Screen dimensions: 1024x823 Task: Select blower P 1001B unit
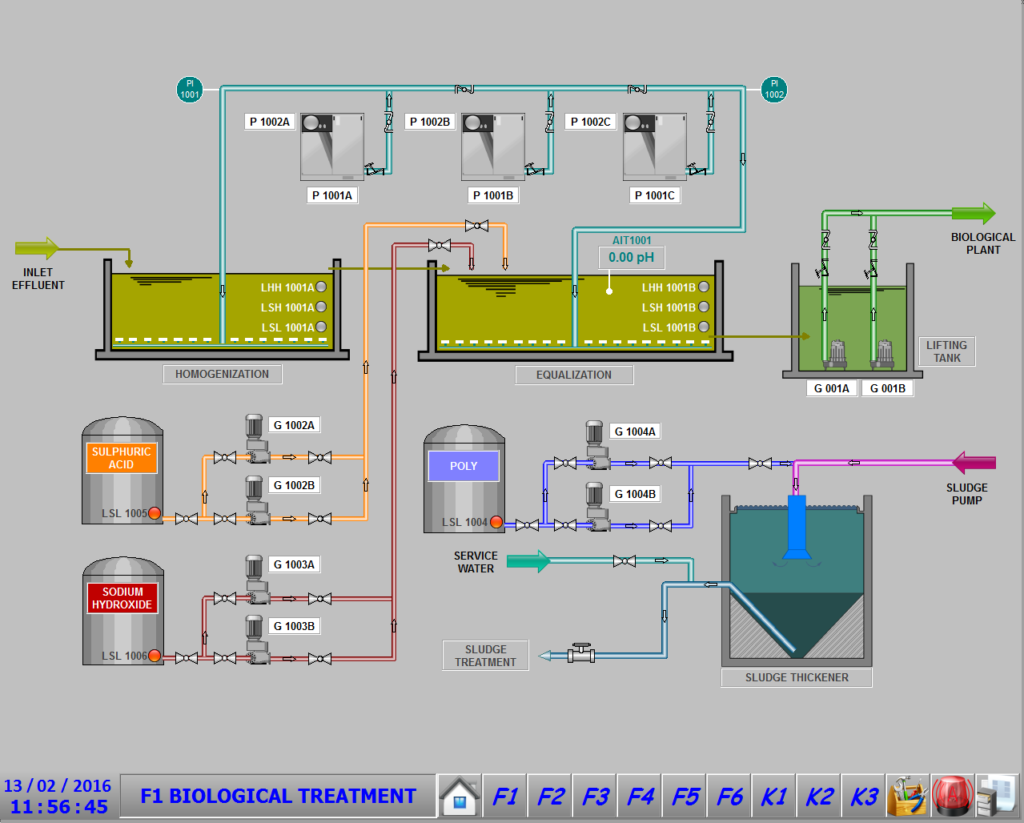click(493, 146)
